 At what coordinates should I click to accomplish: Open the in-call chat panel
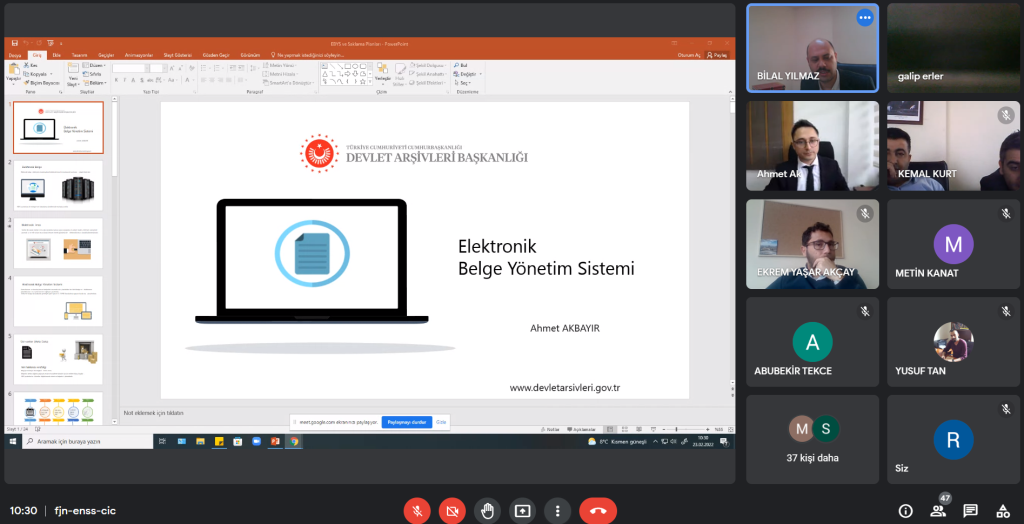(x=970, y=511)
